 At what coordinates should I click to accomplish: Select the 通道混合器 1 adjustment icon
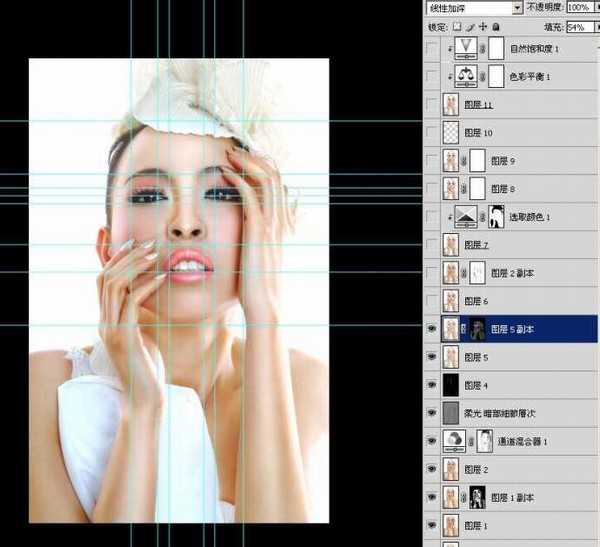click(452, 440)
